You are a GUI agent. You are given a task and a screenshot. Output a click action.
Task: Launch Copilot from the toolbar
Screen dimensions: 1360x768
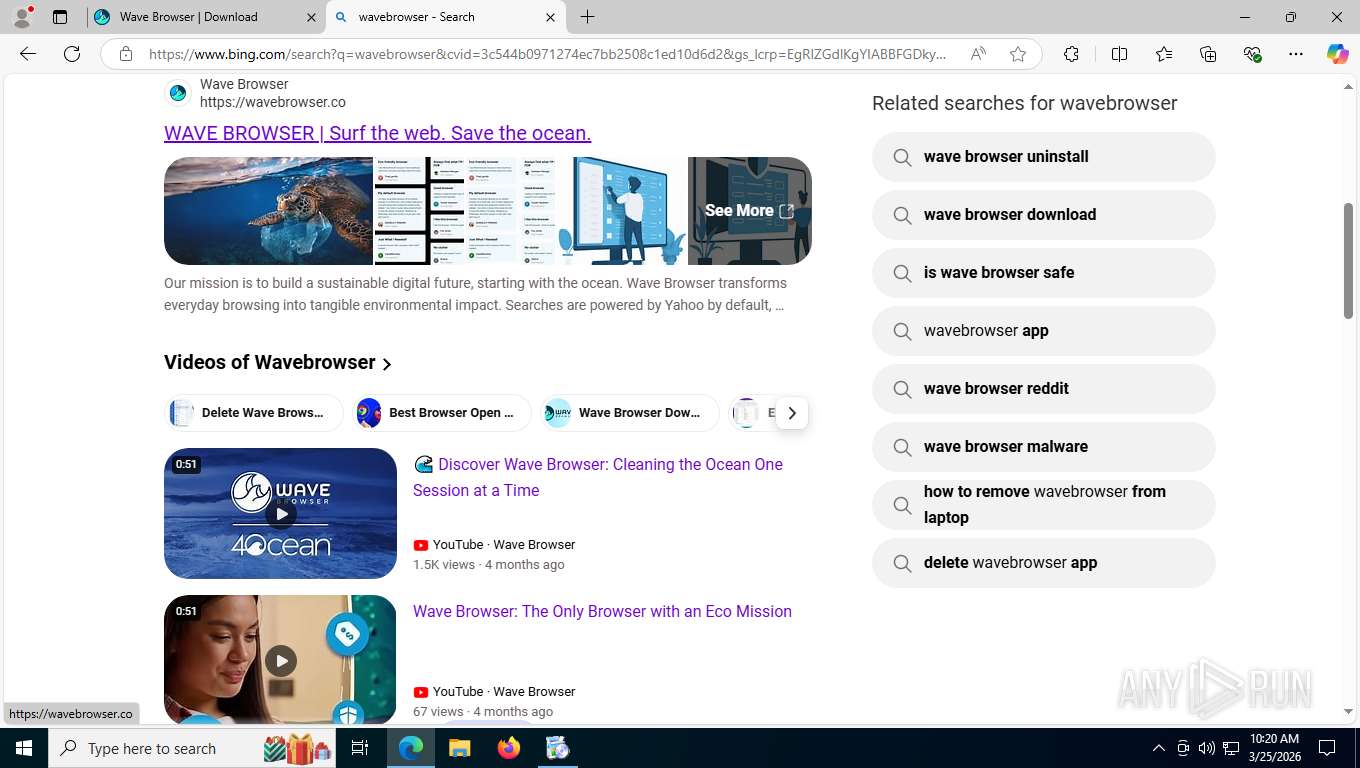1338,54
